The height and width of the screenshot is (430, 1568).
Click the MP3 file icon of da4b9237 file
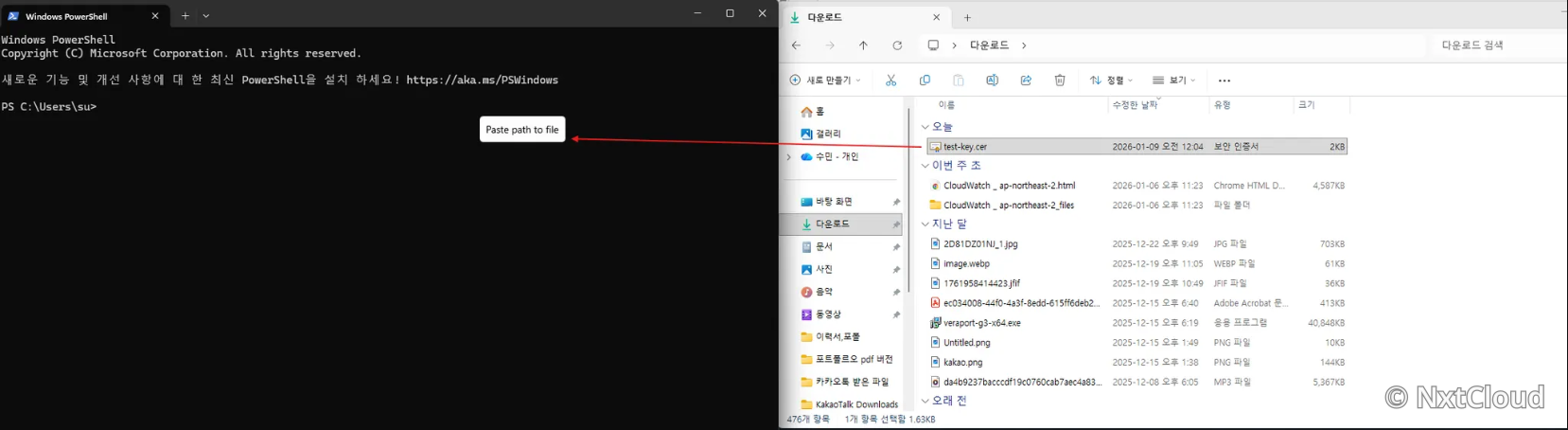(x=936, y=382)
